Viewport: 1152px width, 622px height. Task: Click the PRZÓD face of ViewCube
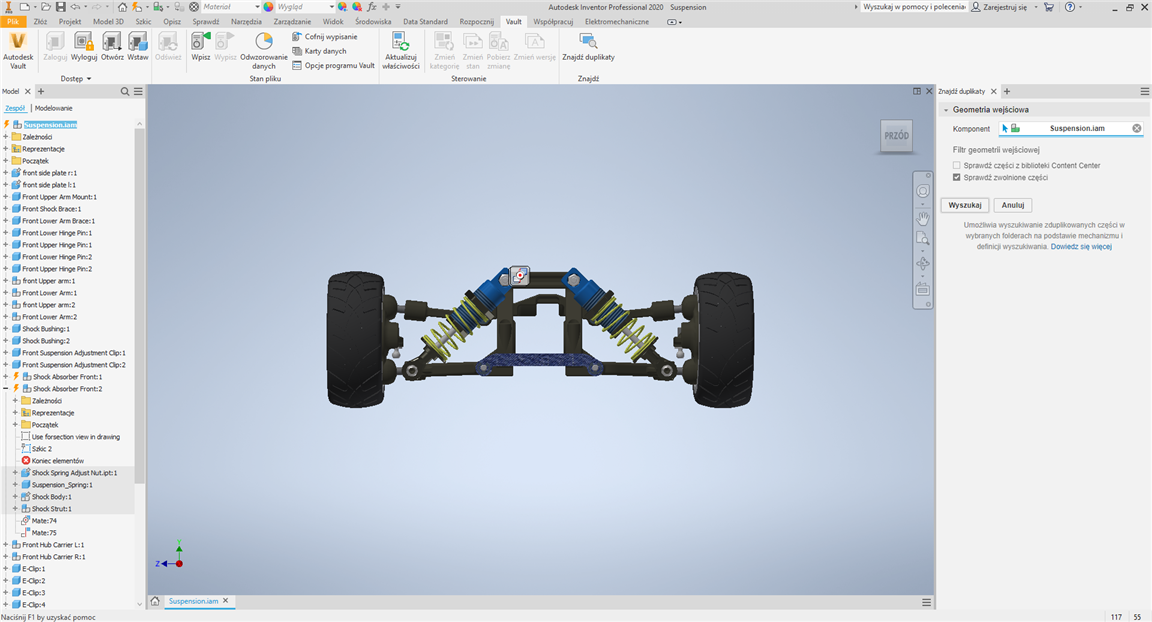point(896,136)
